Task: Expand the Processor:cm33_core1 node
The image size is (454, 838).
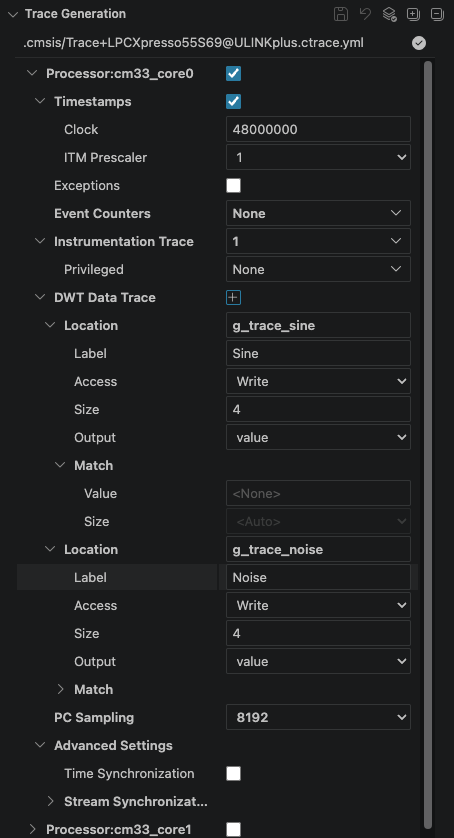Action: 32,829
